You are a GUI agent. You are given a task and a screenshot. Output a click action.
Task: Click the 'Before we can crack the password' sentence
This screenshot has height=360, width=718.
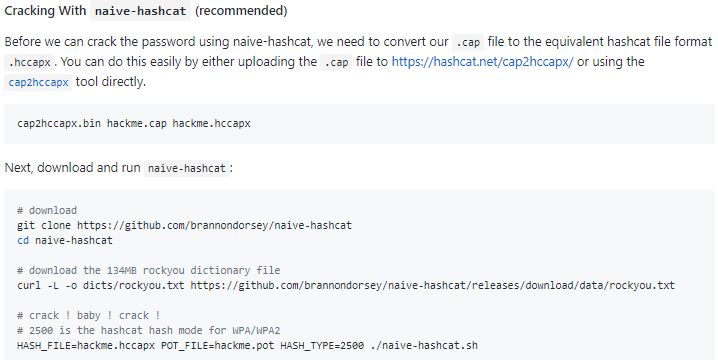(358, 61)
